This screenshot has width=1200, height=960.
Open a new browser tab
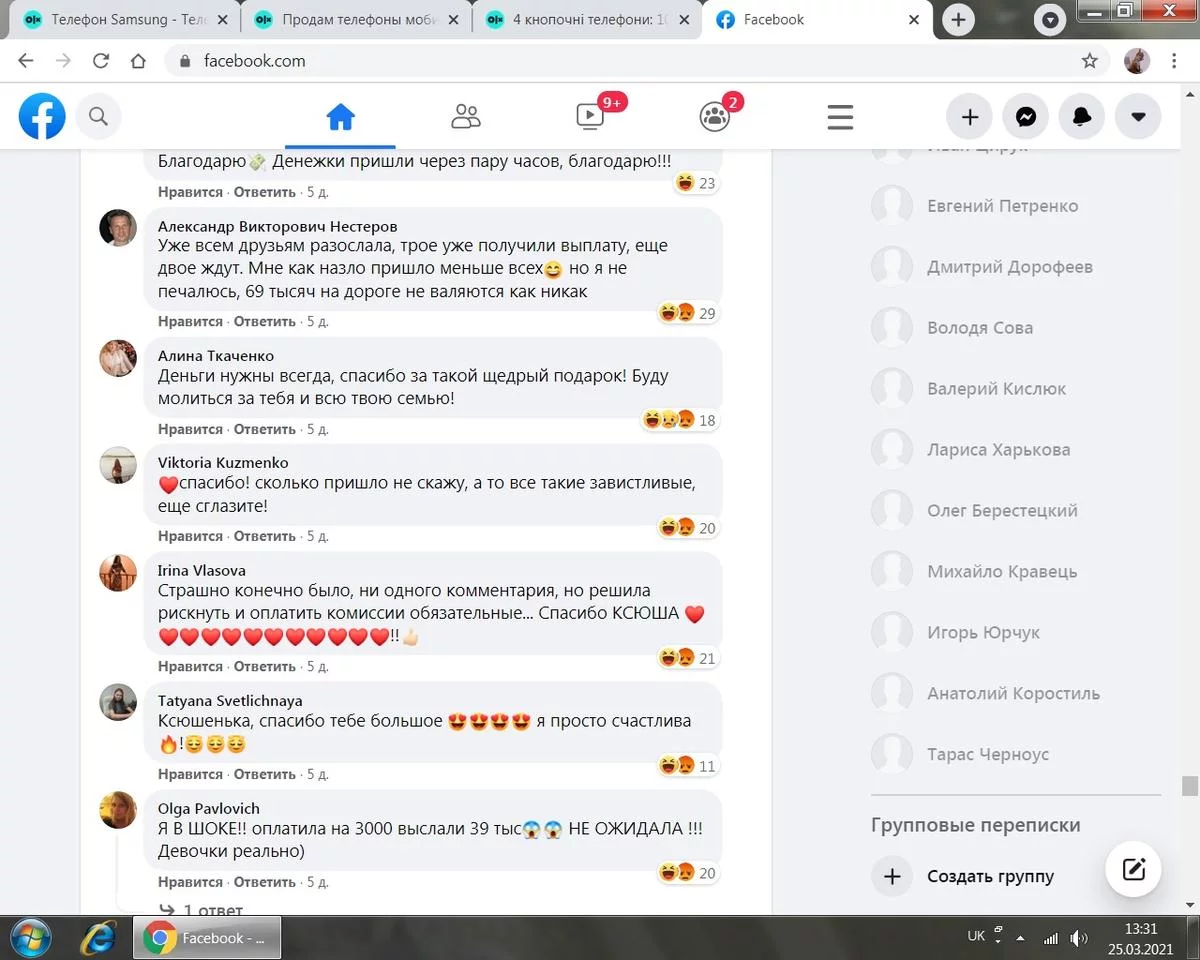pos(958,20)
